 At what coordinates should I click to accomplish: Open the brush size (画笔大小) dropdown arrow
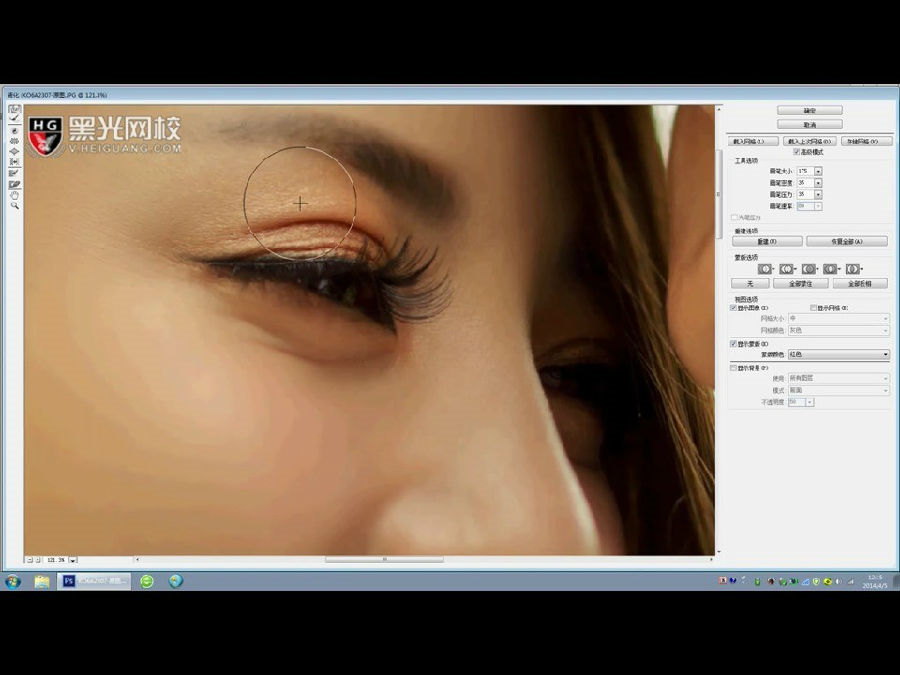(818, 171)
